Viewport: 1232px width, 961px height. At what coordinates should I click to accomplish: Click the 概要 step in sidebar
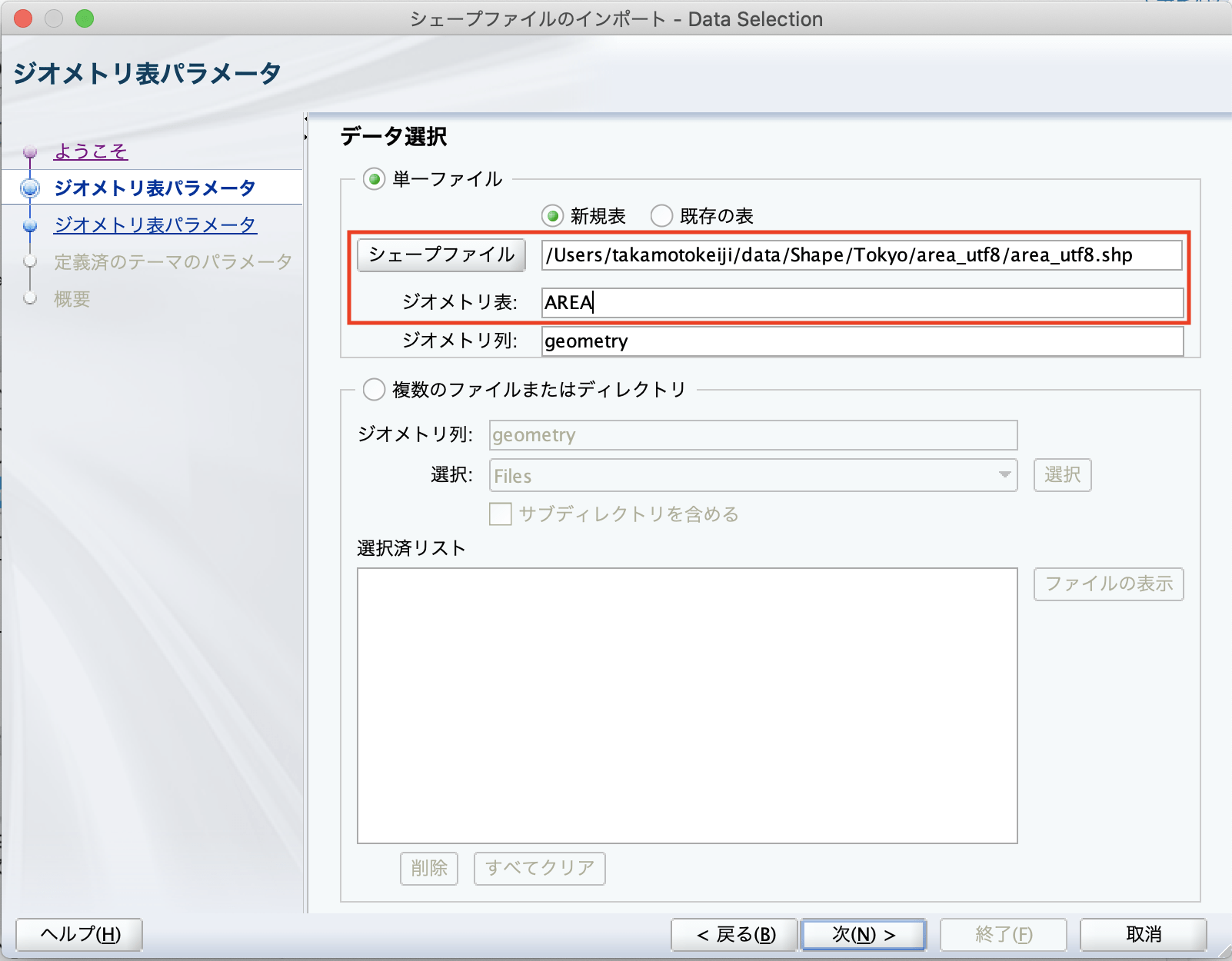click(72, 299)
